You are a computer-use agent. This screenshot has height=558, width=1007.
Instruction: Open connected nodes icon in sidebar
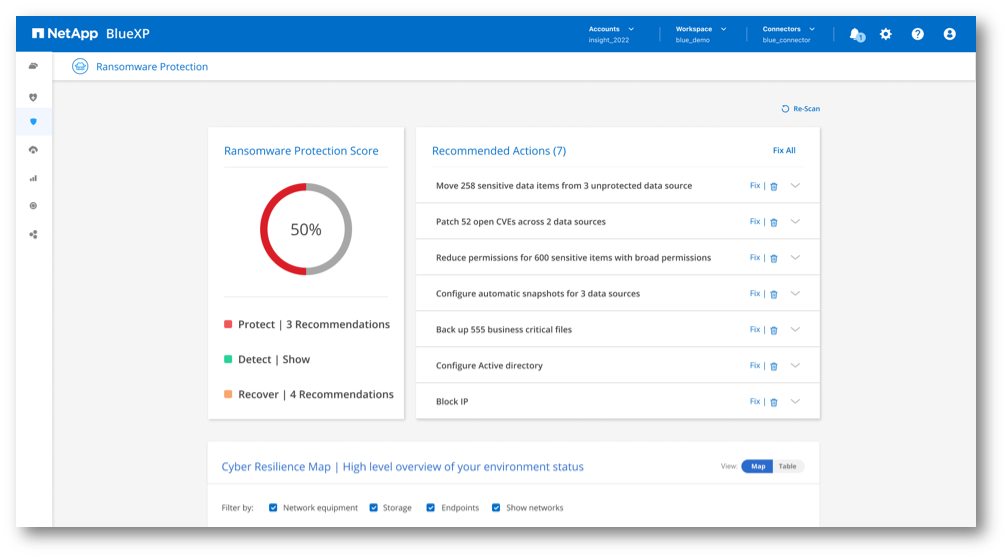click(x=33, y=234)
